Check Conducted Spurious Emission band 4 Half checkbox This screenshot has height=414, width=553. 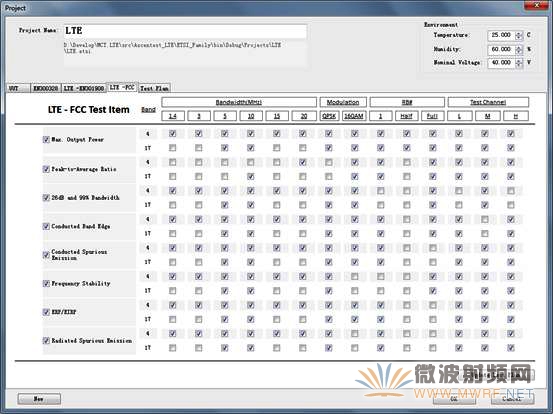point(407,248)
